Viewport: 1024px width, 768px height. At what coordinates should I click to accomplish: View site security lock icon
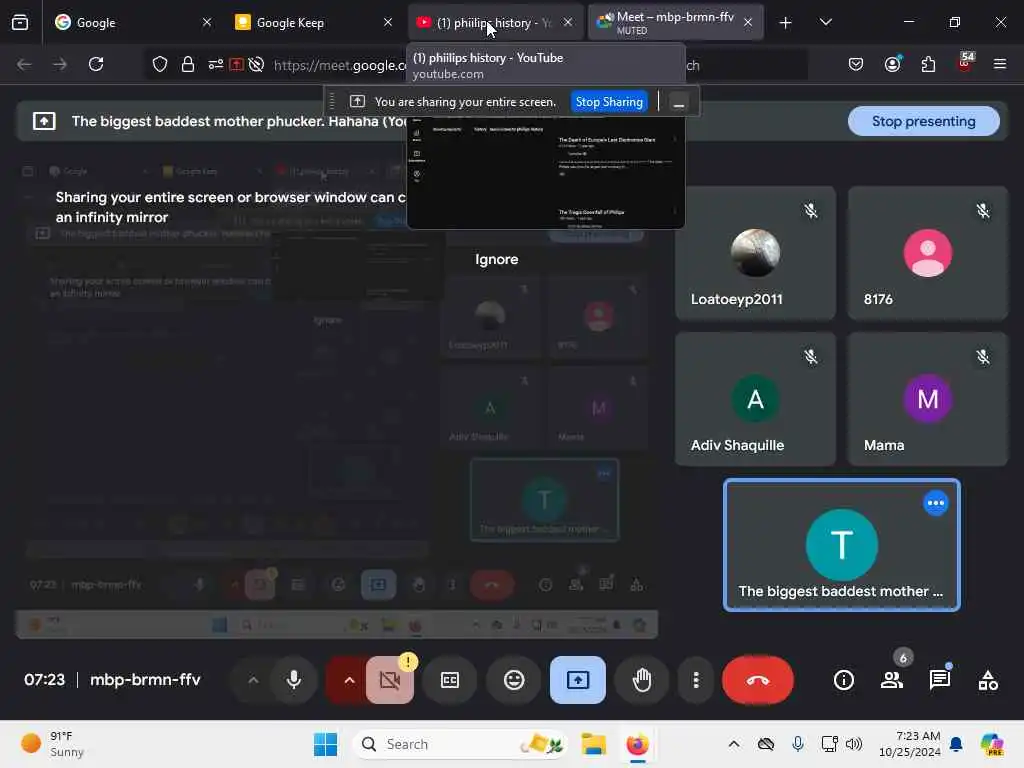click(188, 64)
